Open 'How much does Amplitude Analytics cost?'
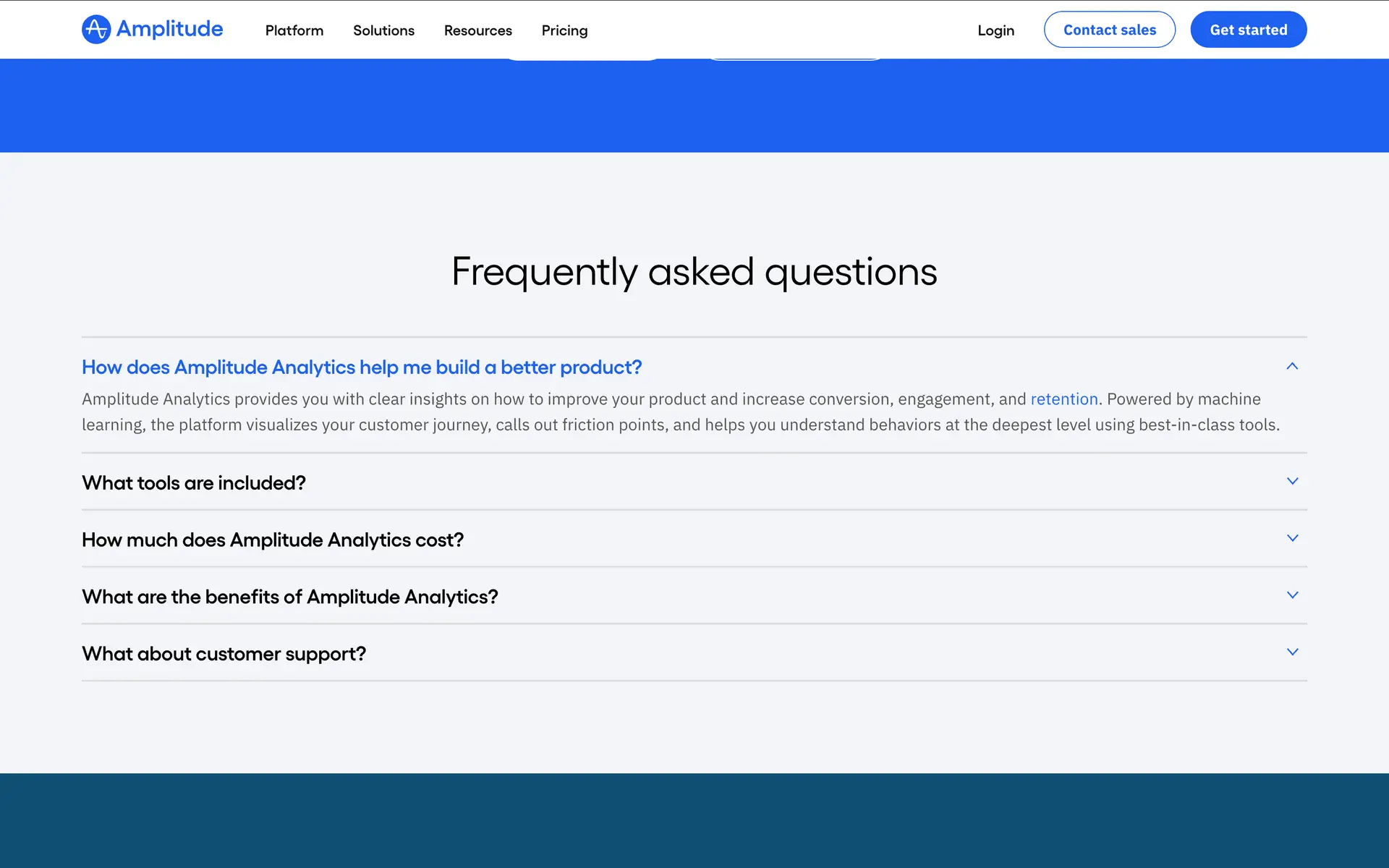The height and width of the screenshot is (868, 1389). point(273,540)
